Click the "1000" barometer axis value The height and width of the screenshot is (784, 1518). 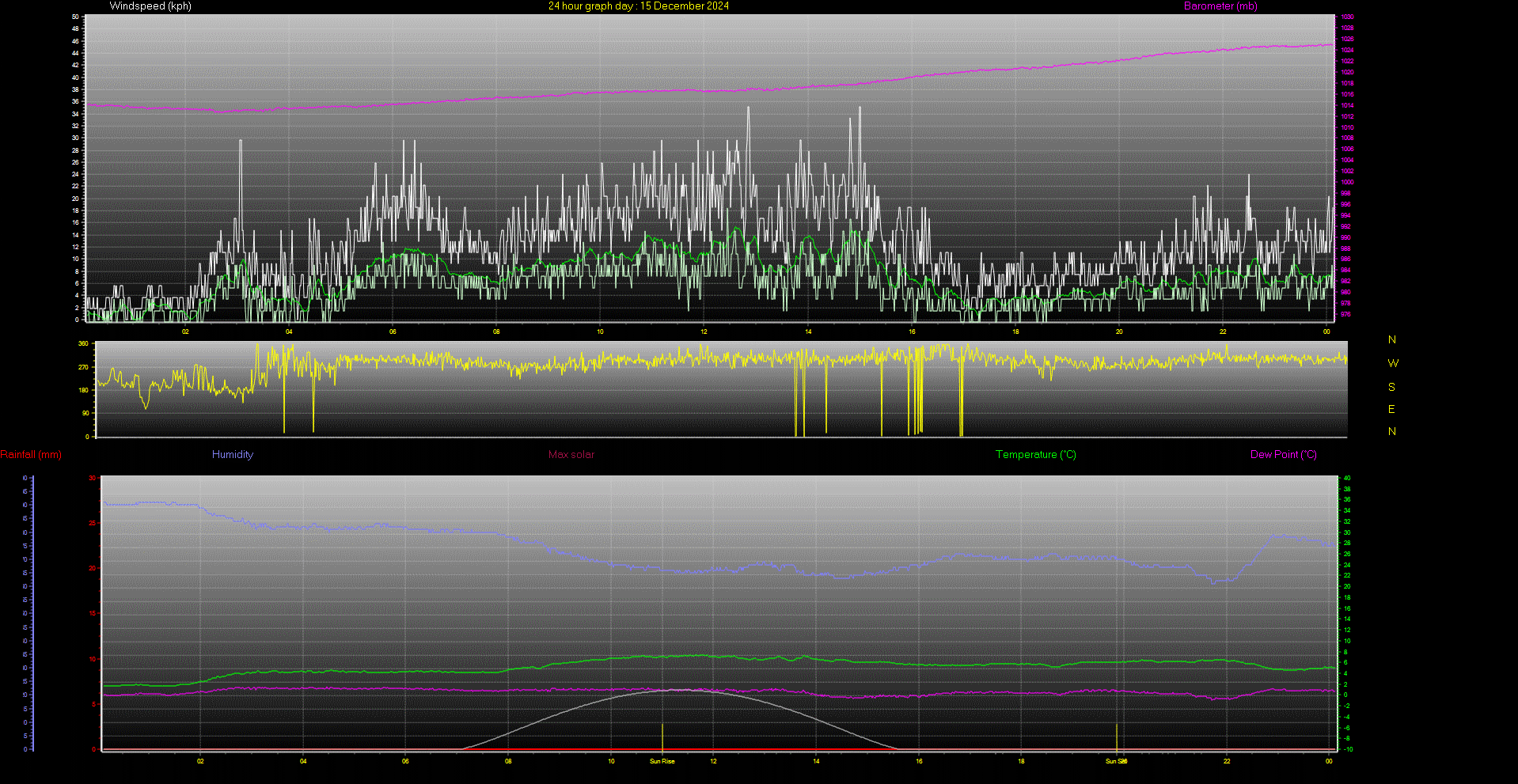click(x=1347, y=183)
